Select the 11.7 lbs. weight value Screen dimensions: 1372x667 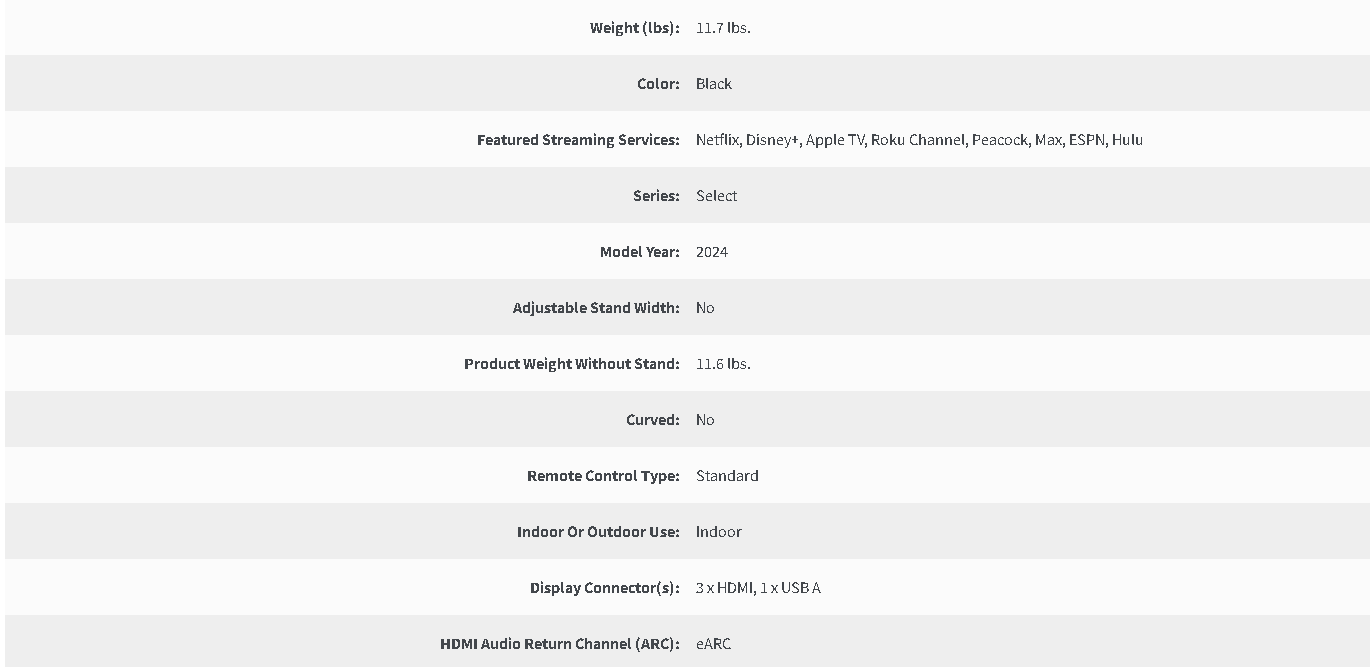pos(723,28)
